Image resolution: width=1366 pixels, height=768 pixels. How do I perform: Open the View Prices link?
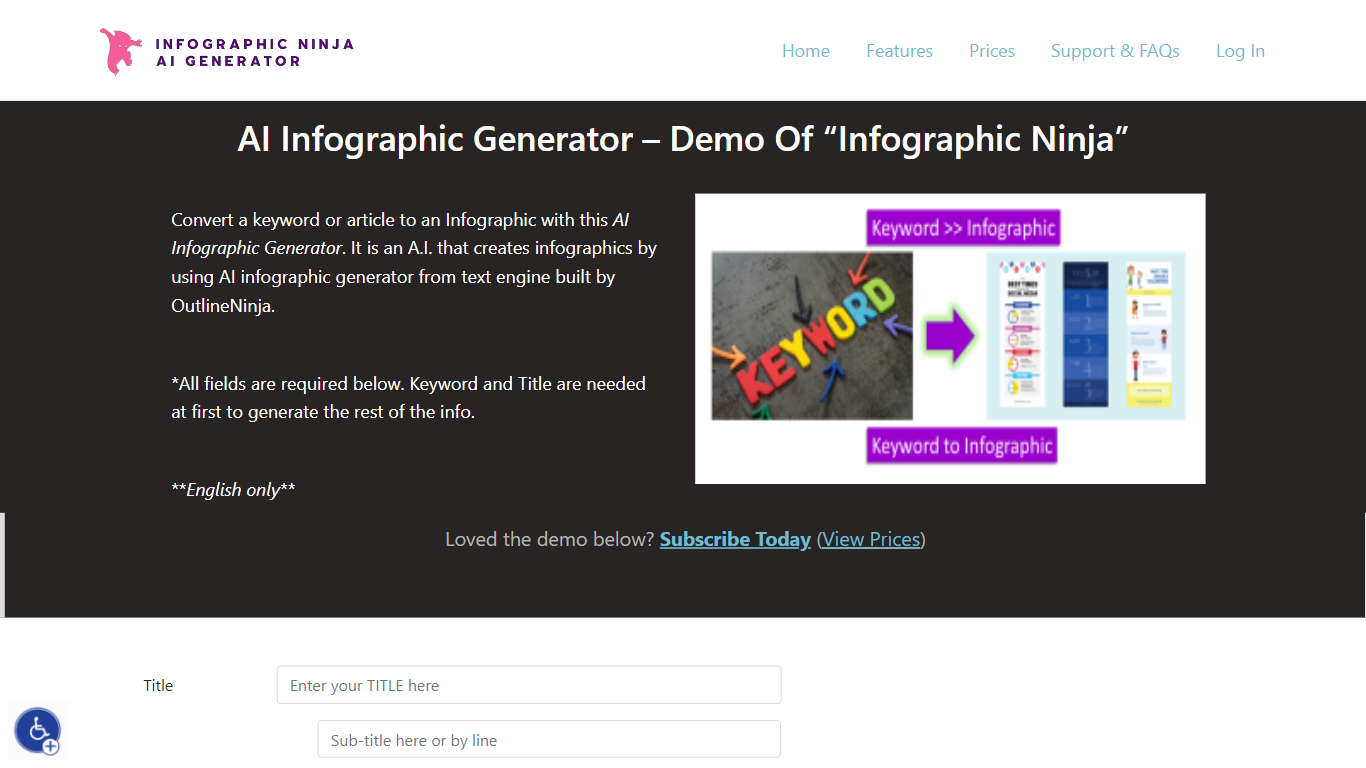[871, 539]
